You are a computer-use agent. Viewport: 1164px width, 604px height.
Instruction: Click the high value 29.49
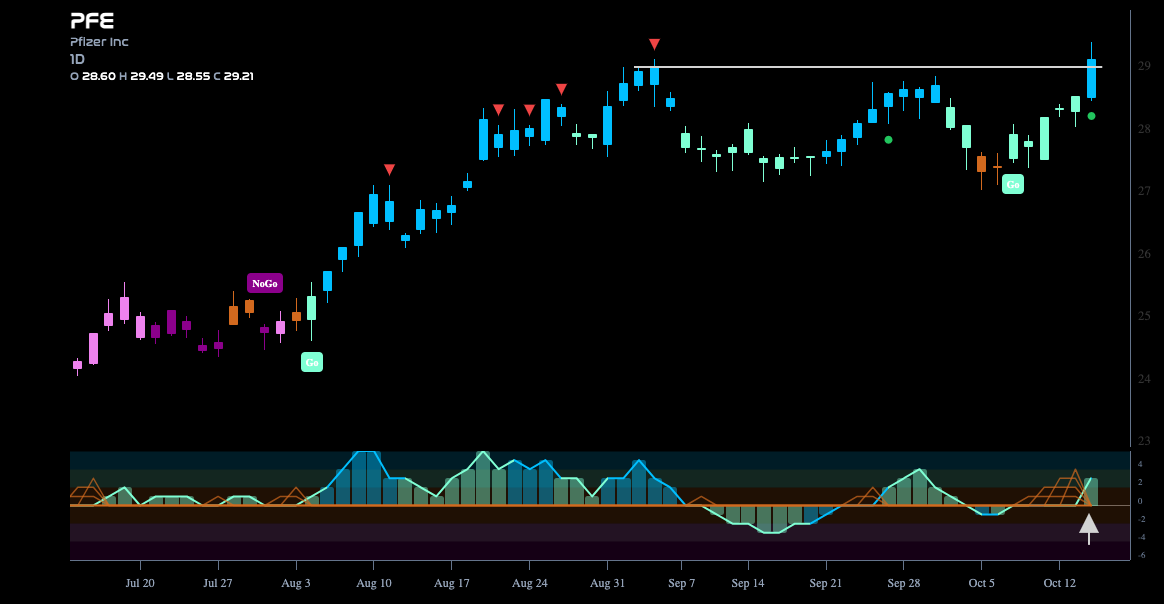147,76
